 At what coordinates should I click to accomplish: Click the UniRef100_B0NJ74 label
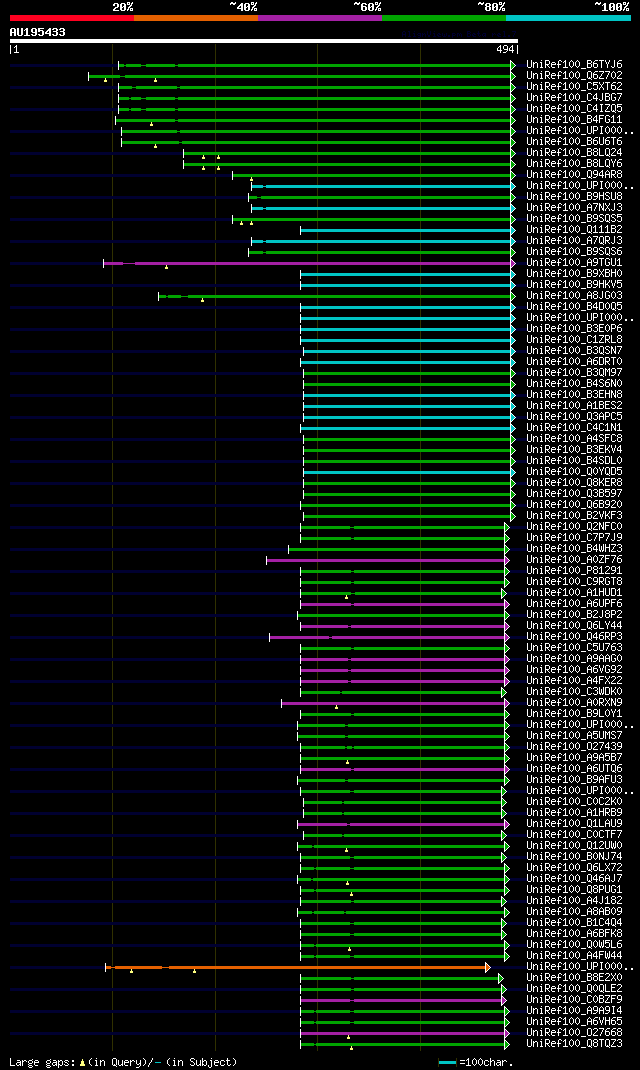pyautogui.click(x=574, y=856)
